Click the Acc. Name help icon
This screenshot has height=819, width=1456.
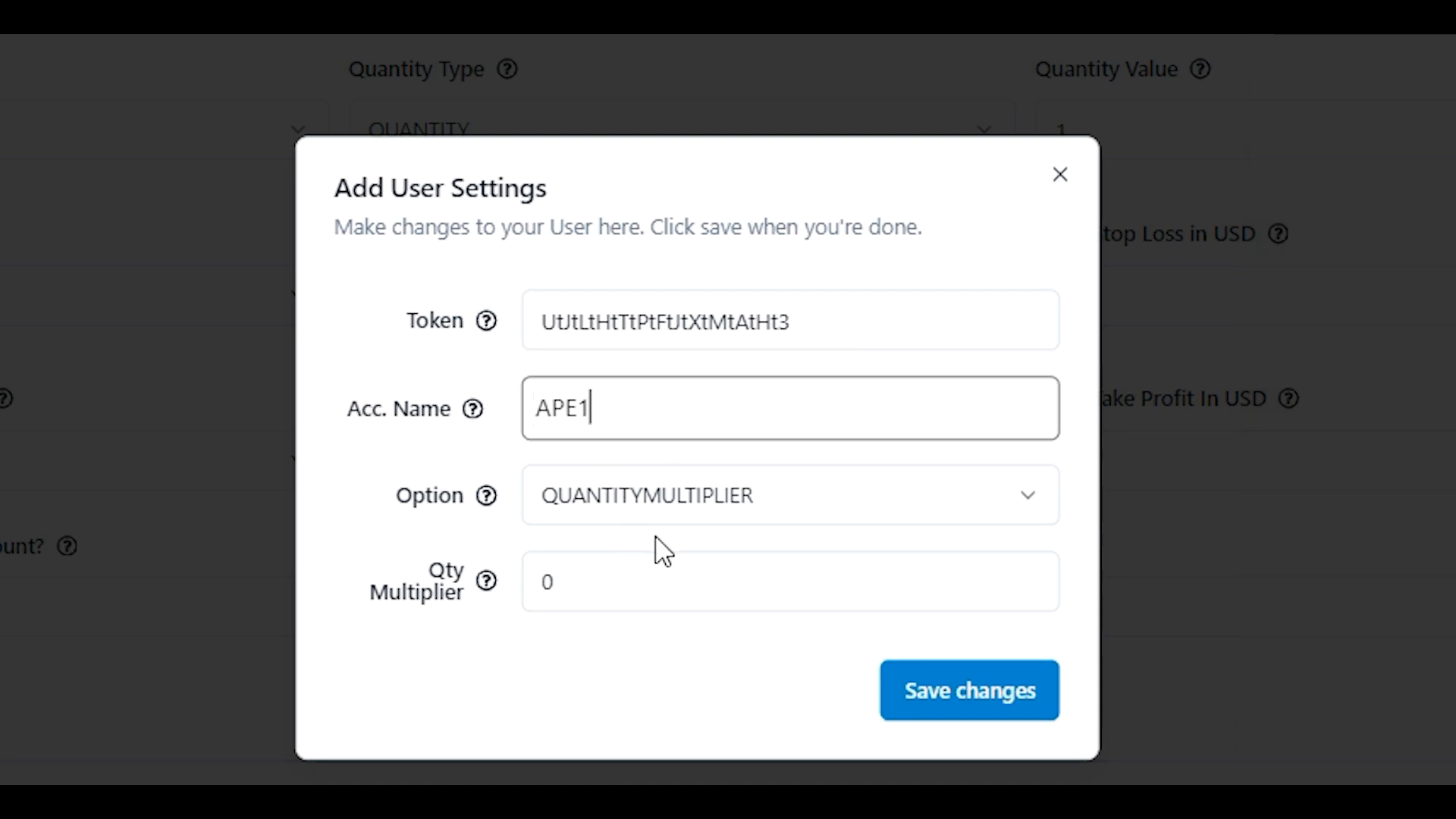coord(473,408)
